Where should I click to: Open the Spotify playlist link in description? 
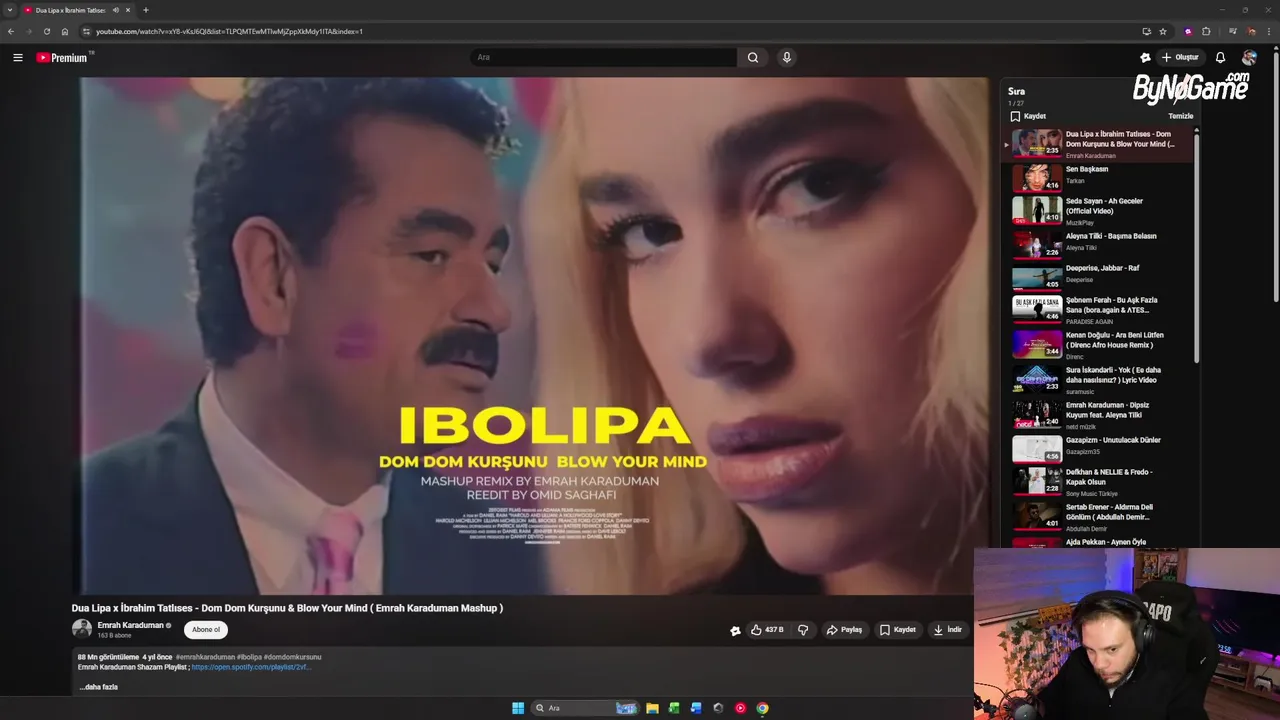click(251, 667)
